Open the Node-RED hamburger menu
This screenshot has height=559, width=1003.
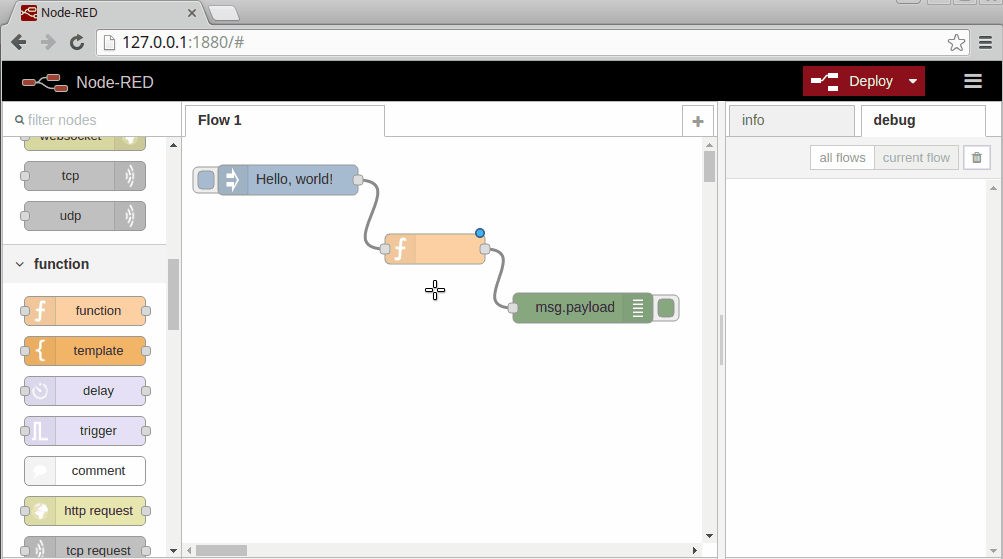point(973,81)
